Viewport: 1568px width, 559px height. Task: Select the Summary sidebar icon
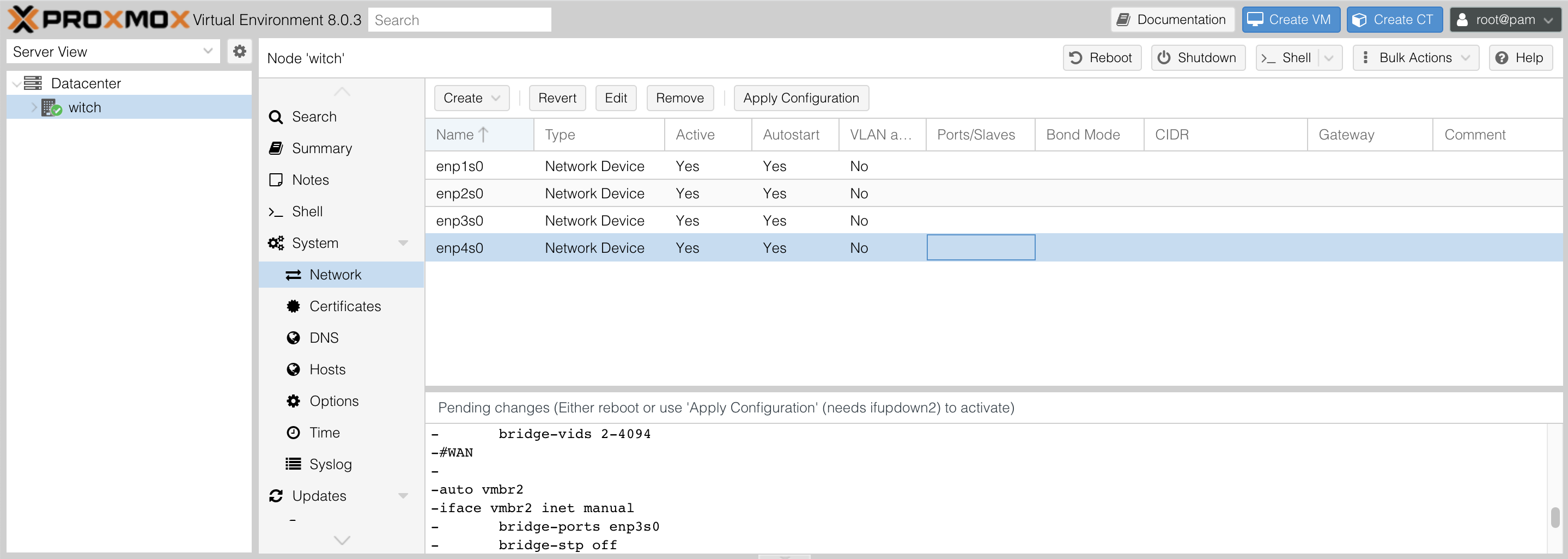[276, 148]
